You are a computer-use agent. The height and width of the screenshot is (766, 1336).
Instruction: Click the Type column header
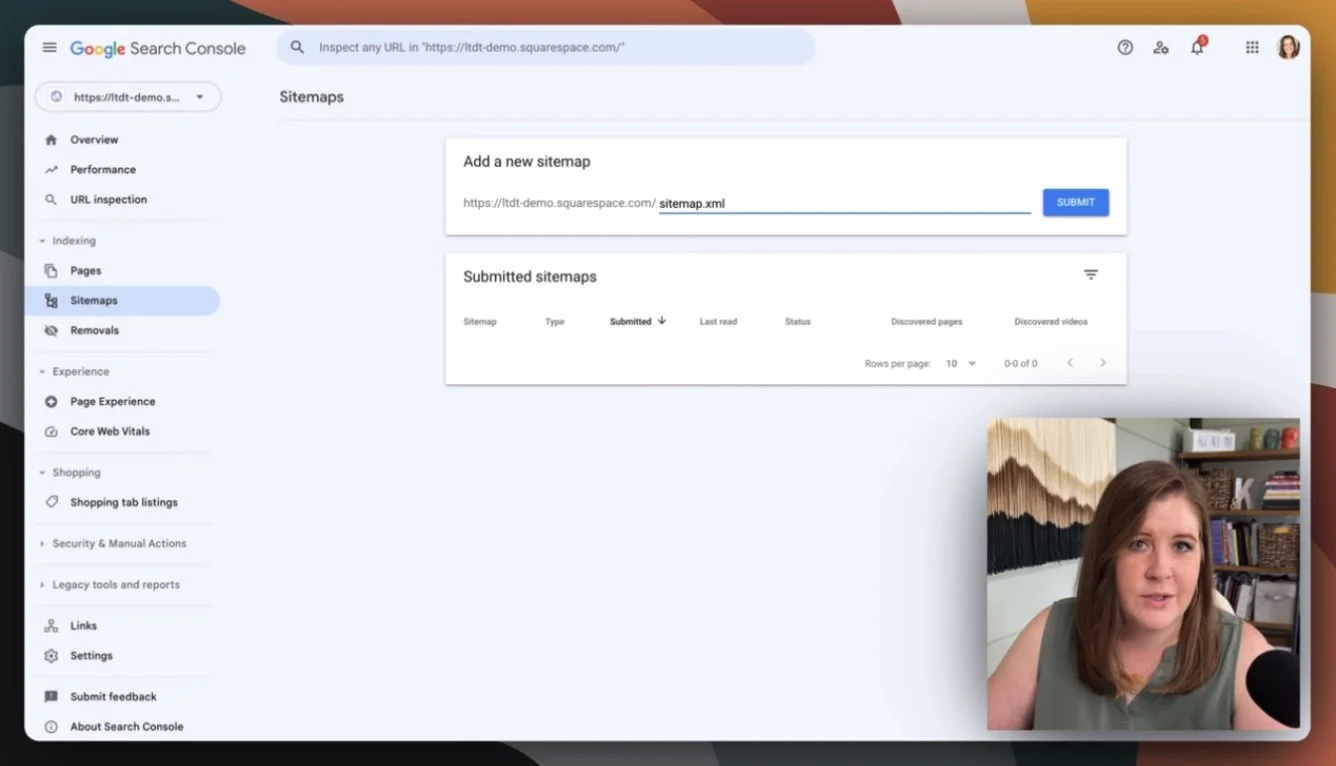pos(555,322)
